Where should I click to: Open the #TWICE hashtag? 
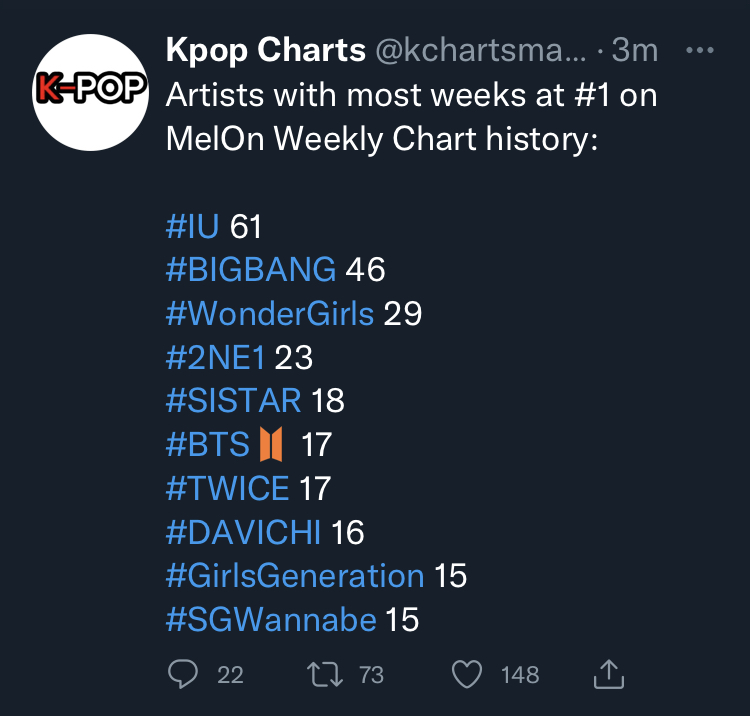tap(227, 488)
